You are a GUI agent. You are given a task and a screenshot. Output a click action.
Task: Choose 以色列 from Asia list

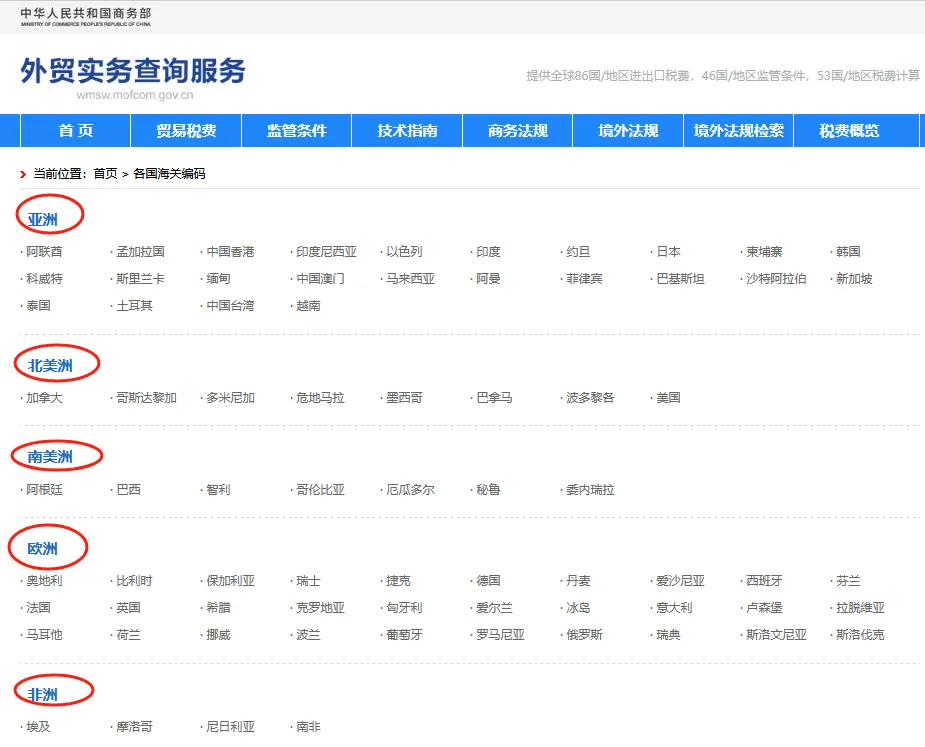(x=404, y=251)
